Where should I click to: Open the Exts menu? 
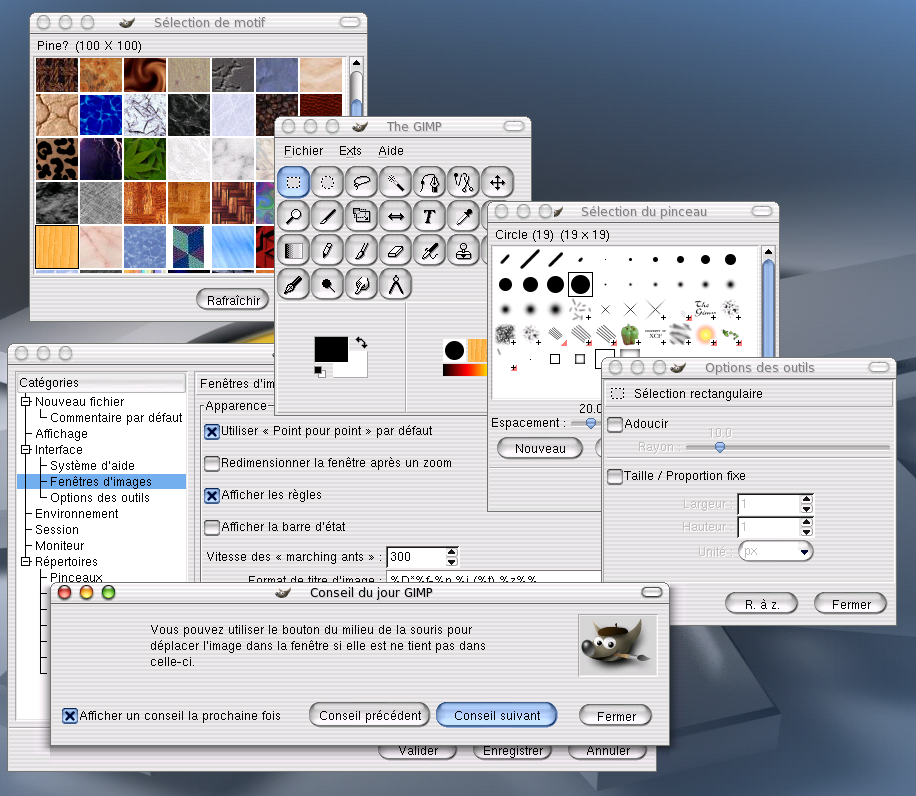click(350, 151)
